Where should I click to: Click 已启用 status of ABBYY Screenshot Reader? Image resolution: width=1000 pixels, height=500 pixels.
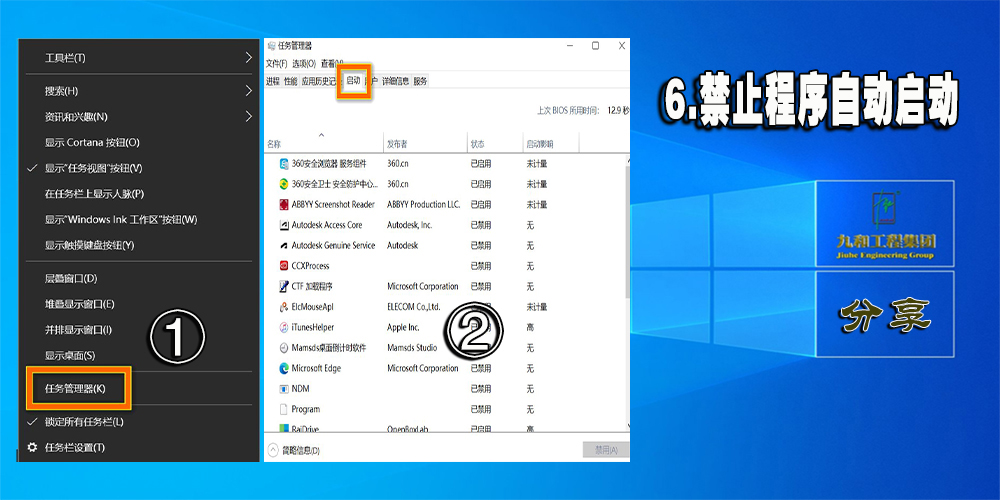coord(481,205)
